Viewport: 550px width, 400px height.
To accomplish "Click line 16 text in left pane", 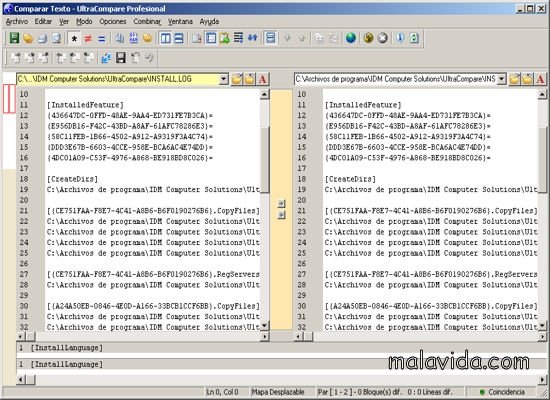I will tap(130, 158).
